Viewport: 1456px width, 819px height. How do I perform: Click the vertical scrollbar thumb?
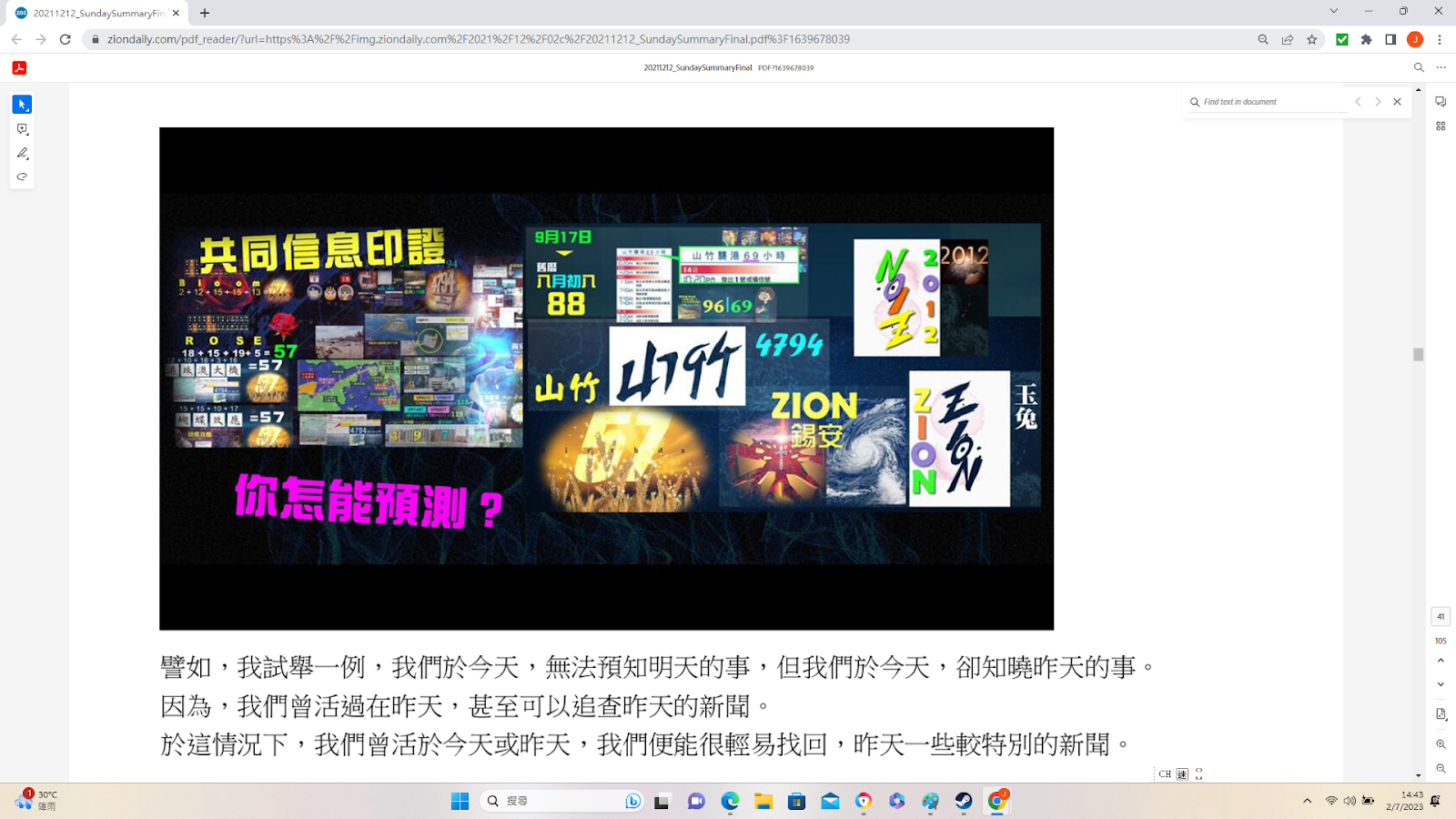click(1418, 354)
